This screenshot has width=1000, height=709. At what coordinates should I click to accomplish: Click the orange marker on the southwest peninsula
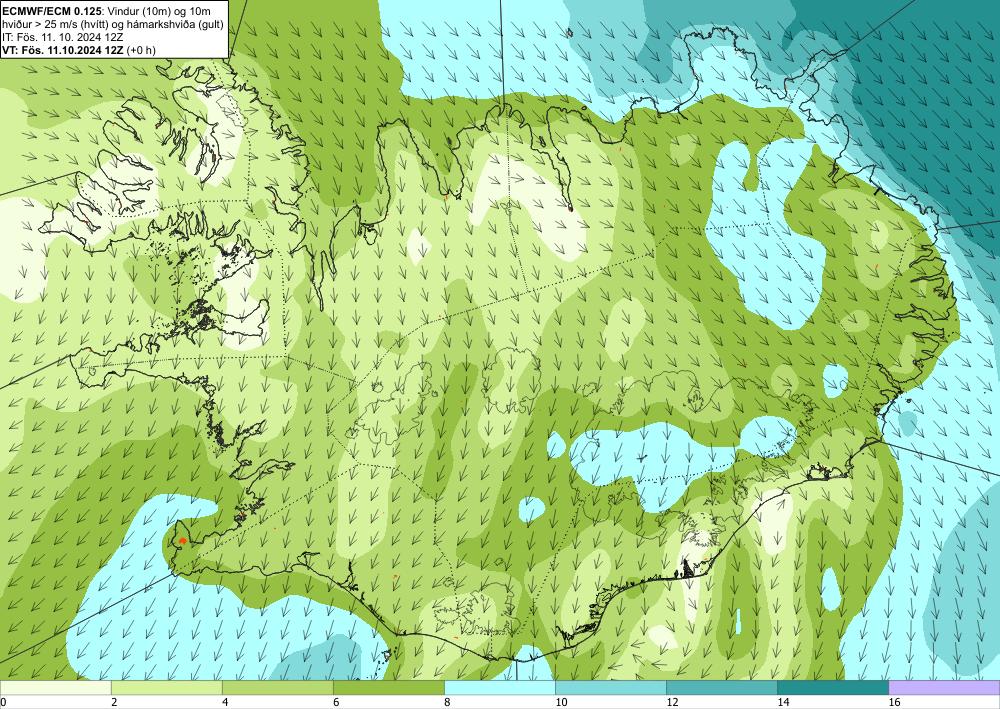coord(182,541)
